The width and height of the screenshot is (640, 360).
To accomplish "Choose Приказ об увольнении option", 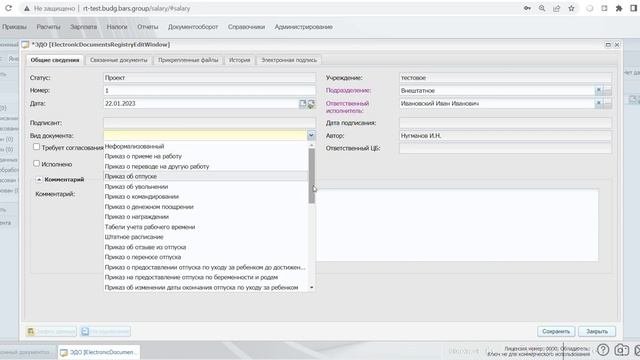I will pos(206,187).
